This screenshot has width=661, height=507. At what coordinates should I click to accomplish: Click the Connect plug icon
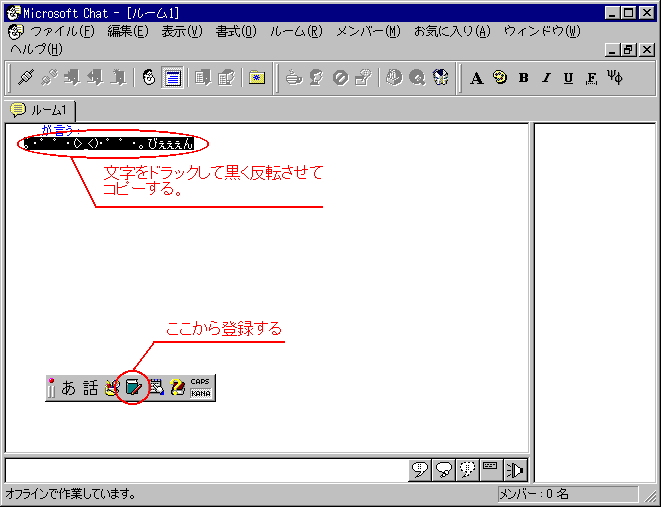pyautogui.click(x=26, y=78)
